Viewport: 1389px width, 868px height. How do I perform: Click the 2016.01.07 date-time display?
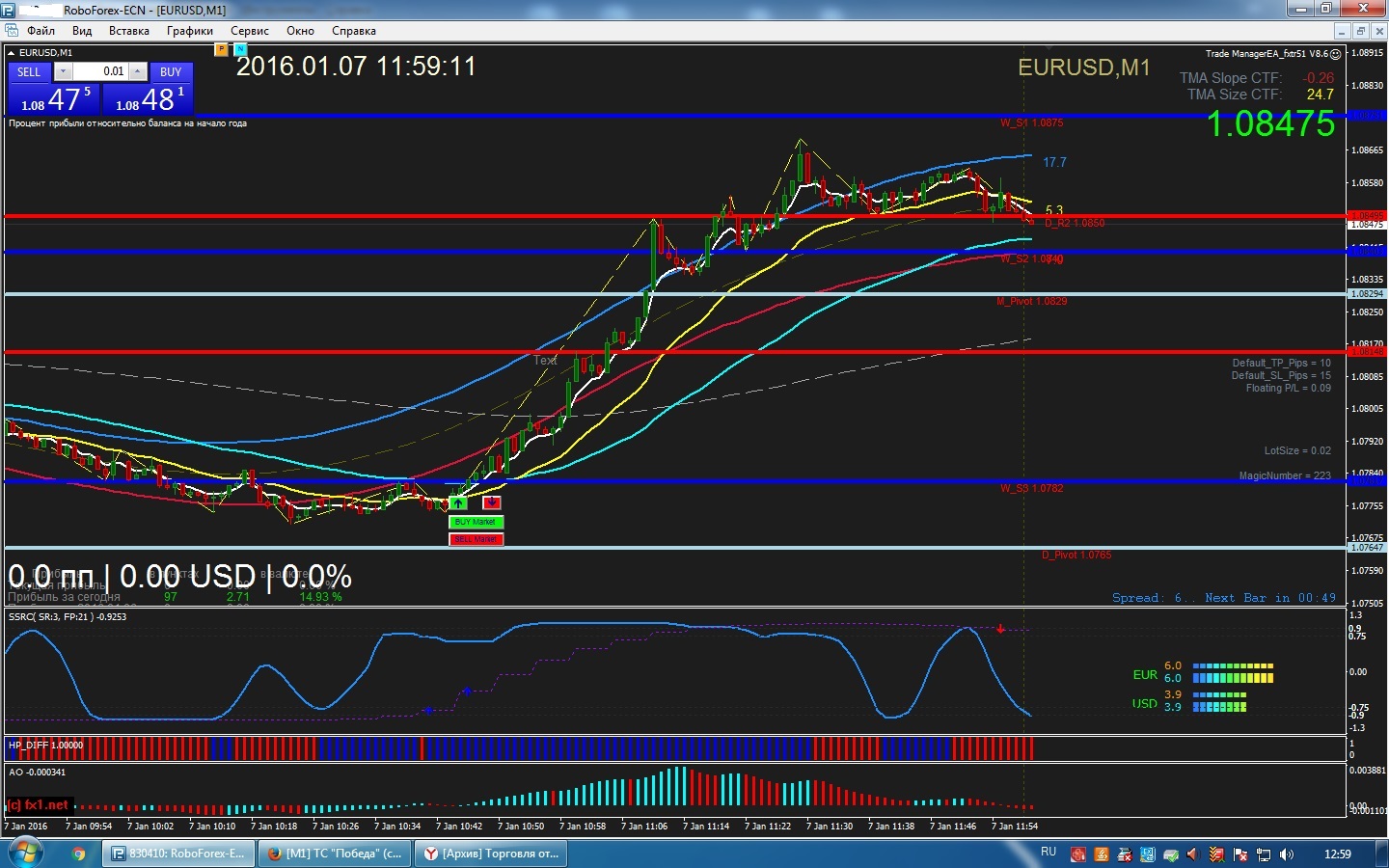(356, 67)
